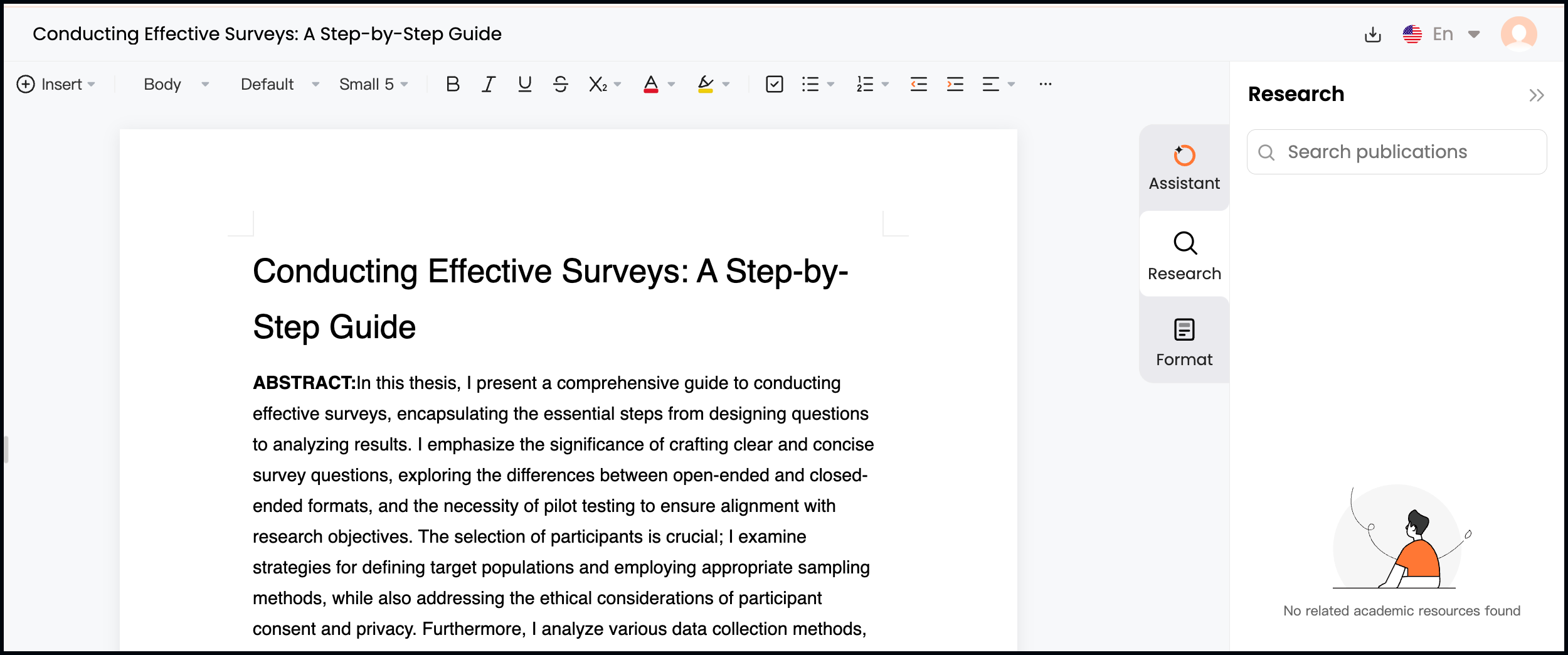Open the Insert dropdown menu
The height and width of the screenshot is (655, 1568).
(56, 84)
